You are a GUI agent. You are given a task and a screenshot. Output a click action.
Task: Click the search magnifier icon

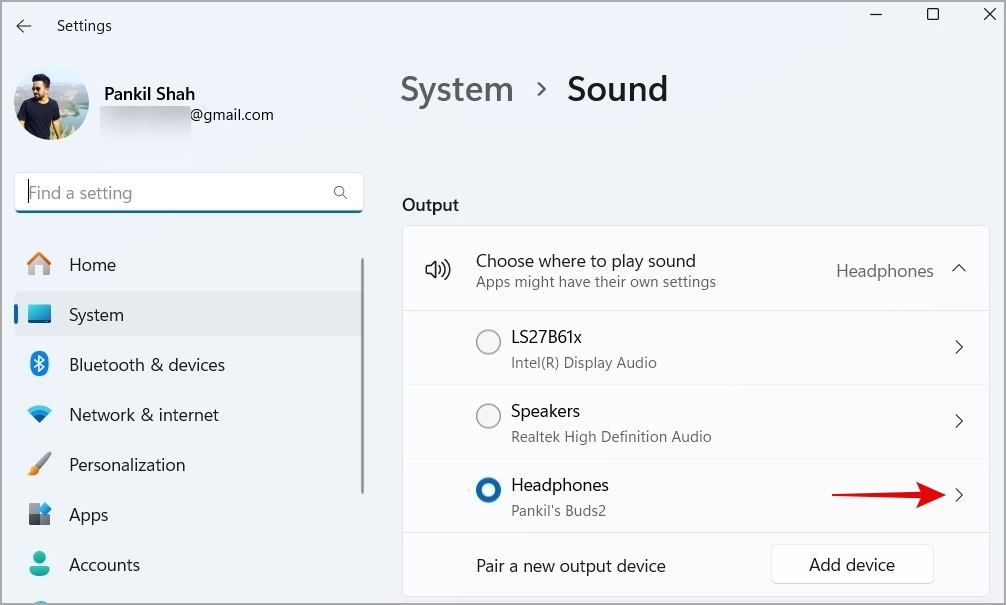340,193
